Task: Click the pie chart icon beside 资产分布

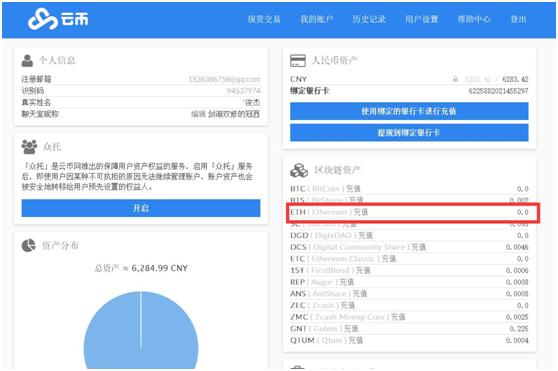Action: 28,245
